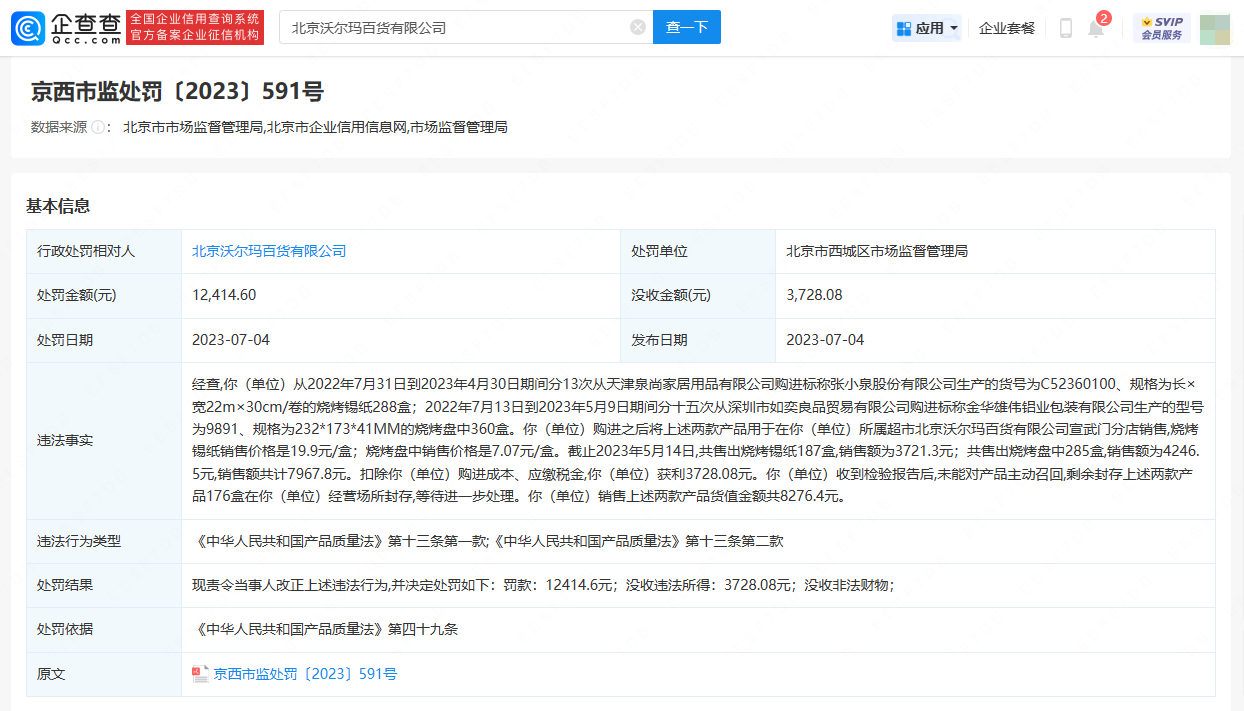Open the 京西市监处罚〔2023〕591号 original document link
Screen dimensions: 1244x711
click(x=305, y=674)
